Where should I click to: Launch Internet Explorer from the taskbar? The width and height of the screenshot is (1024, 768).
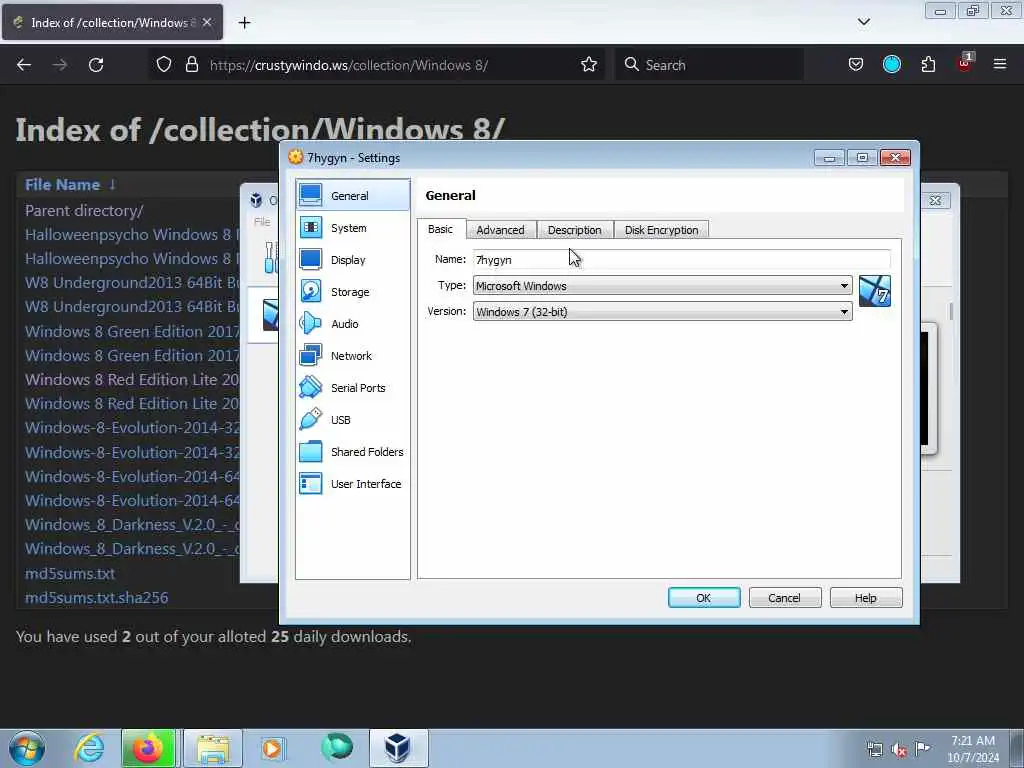click(x=89, y=748)
